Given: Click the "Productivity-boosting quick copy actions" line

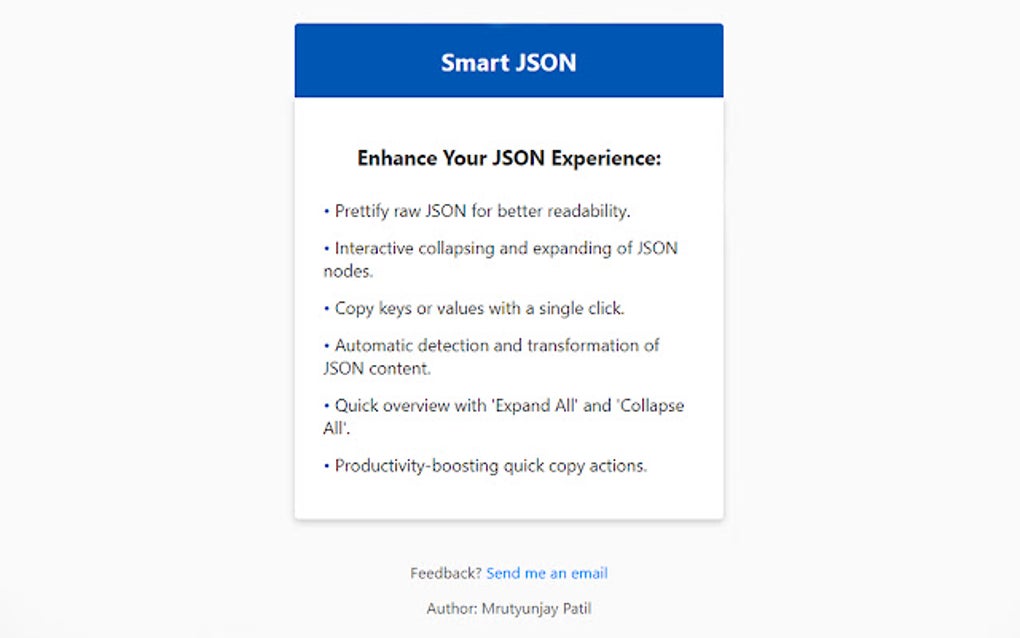Looking at the screenshot, I should [491, 465].
